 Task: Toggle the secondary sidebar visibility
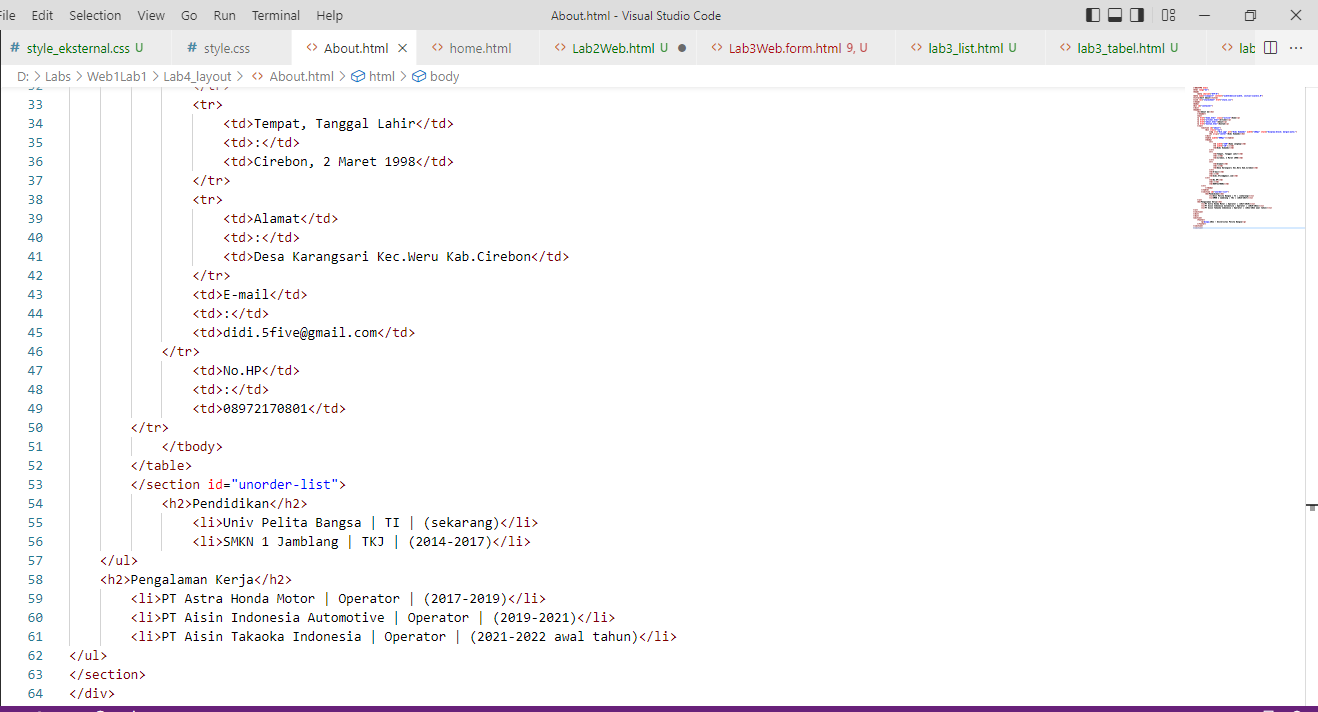1137,15
